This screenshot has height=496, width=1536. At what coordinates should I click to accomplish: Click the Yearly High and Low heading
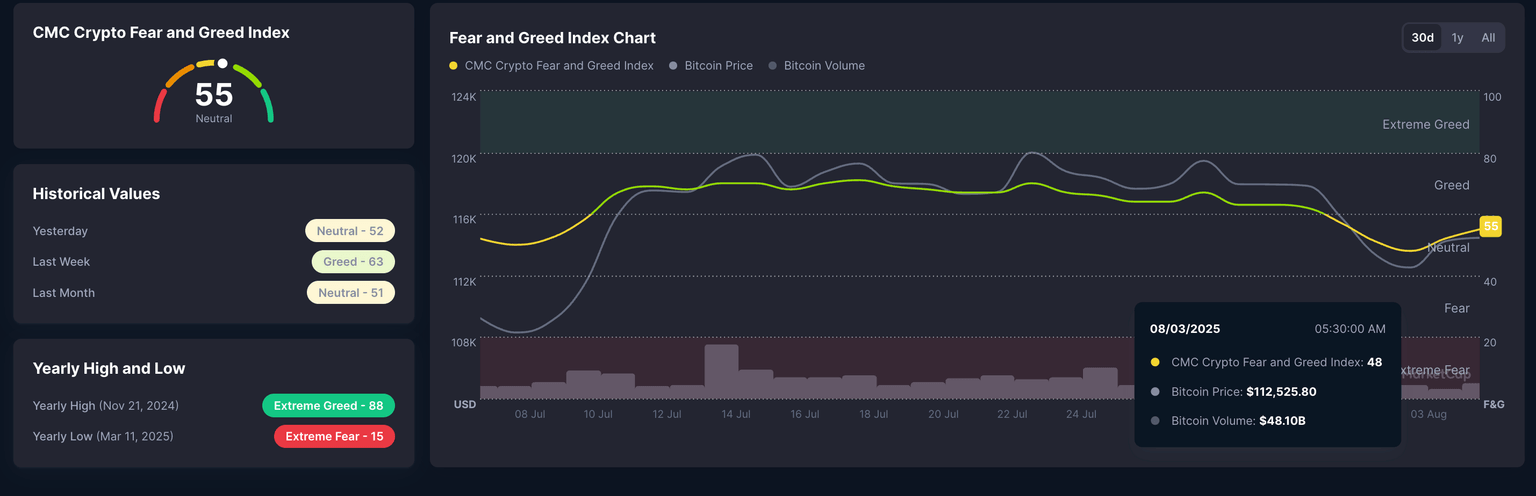pos(109,369)
